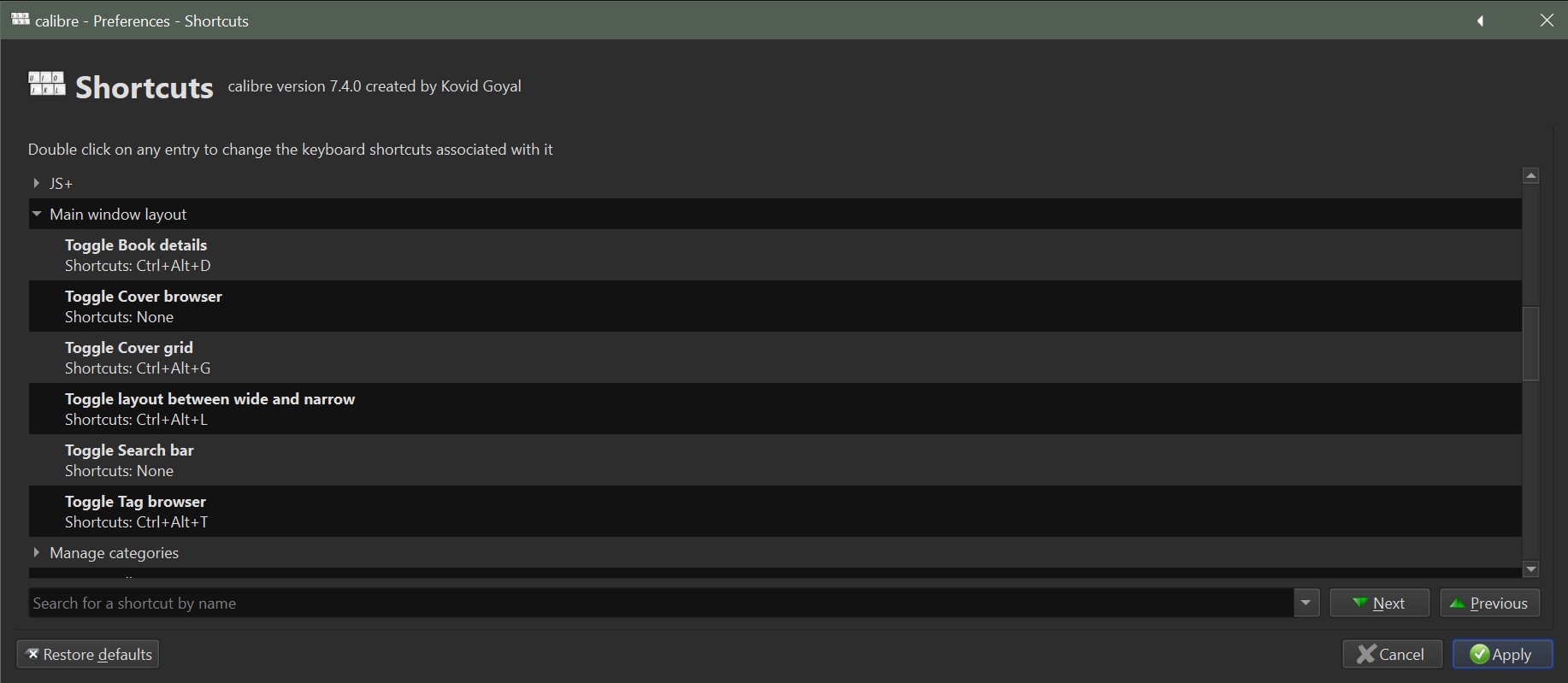Click the calibre icon in title bar
The image size is (1568, 683).
(21, 19)
